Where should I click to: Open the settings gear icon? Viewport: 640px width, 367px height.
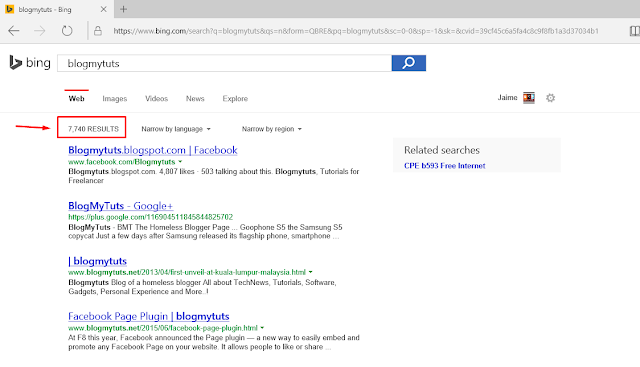point(551,98)
